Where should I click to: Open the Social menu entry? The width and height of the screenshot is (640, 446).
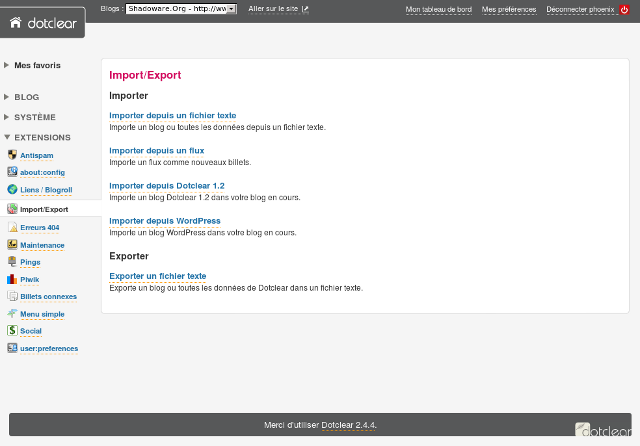[x=31, y=331]
